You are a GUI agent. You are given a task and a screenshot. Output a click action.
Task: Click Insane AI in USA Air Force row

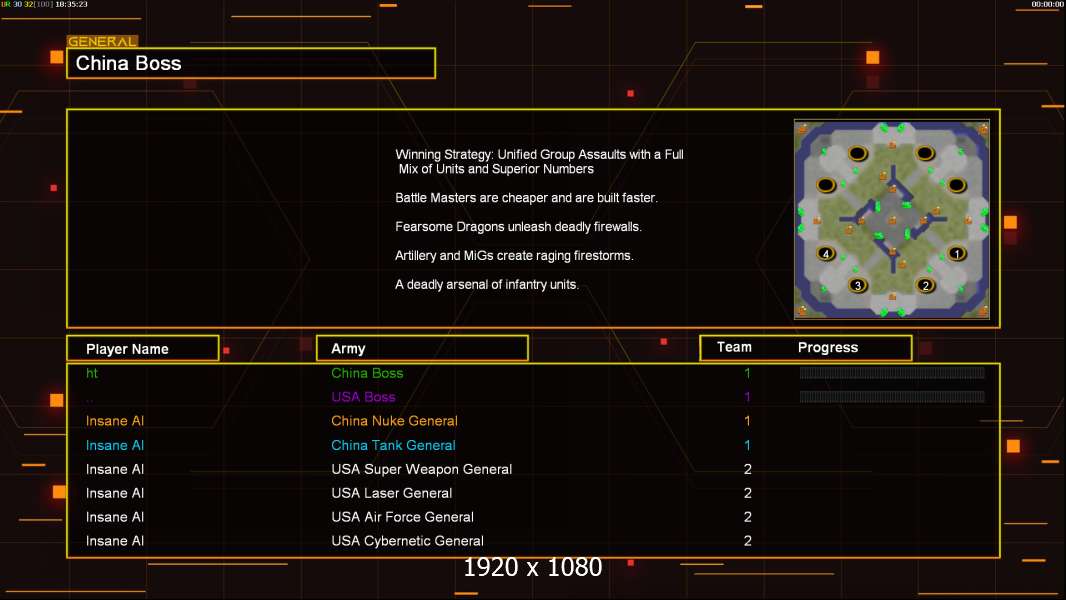click(115, 516)
